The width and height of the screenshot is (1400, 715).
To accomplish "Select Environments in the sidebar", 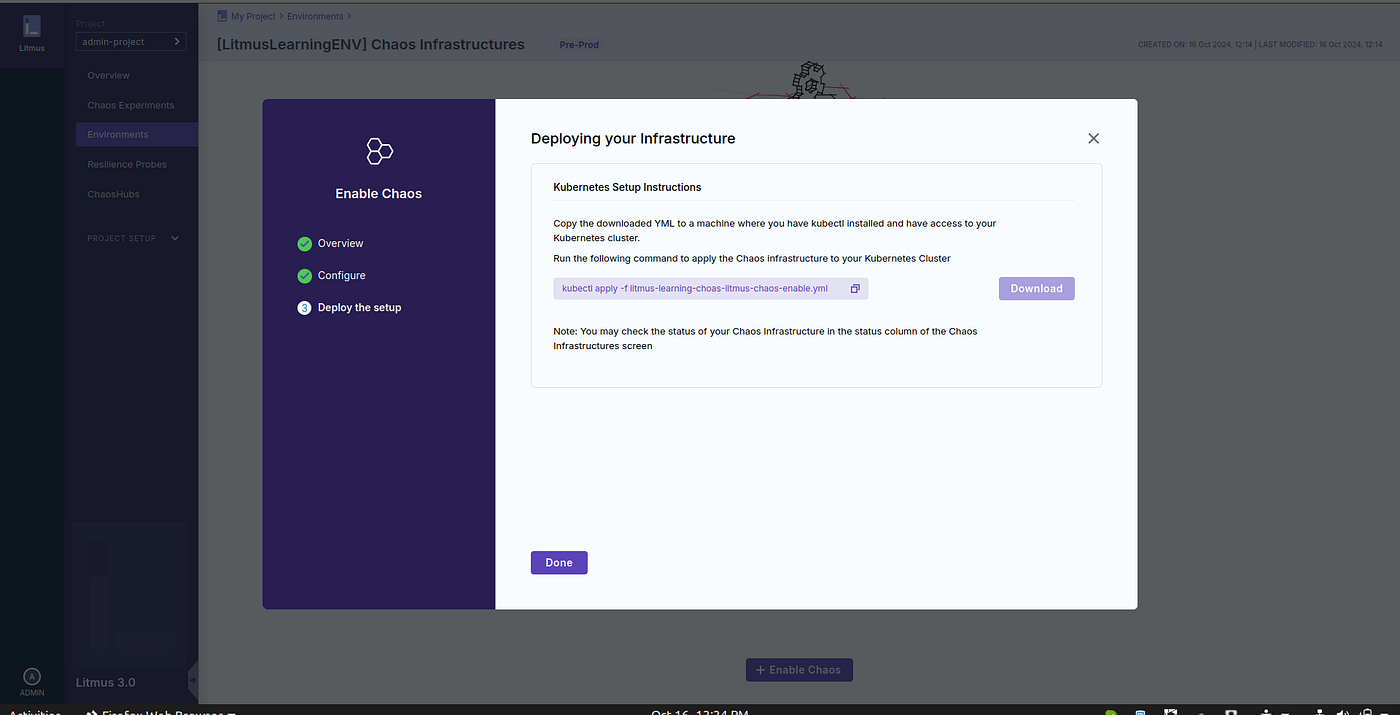I will tap(137, 134).
